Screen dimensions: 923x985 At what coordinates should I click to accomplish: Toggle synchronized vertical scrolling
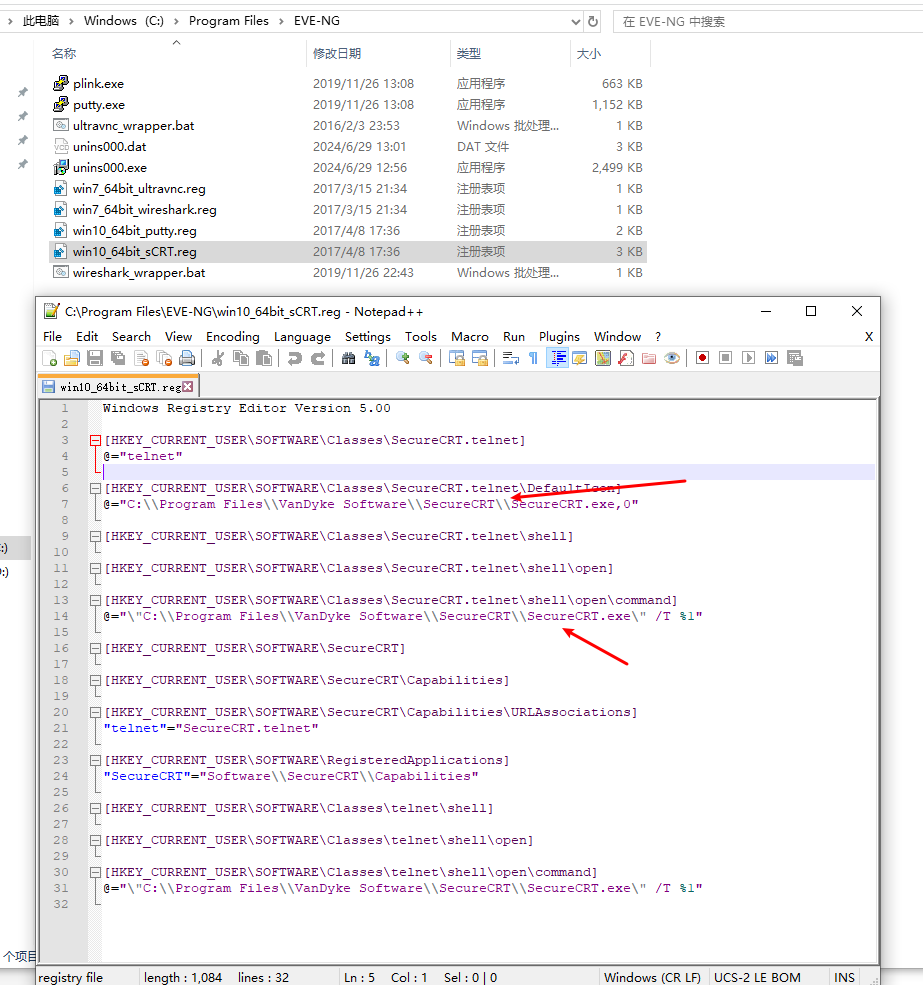pos(456,358)
